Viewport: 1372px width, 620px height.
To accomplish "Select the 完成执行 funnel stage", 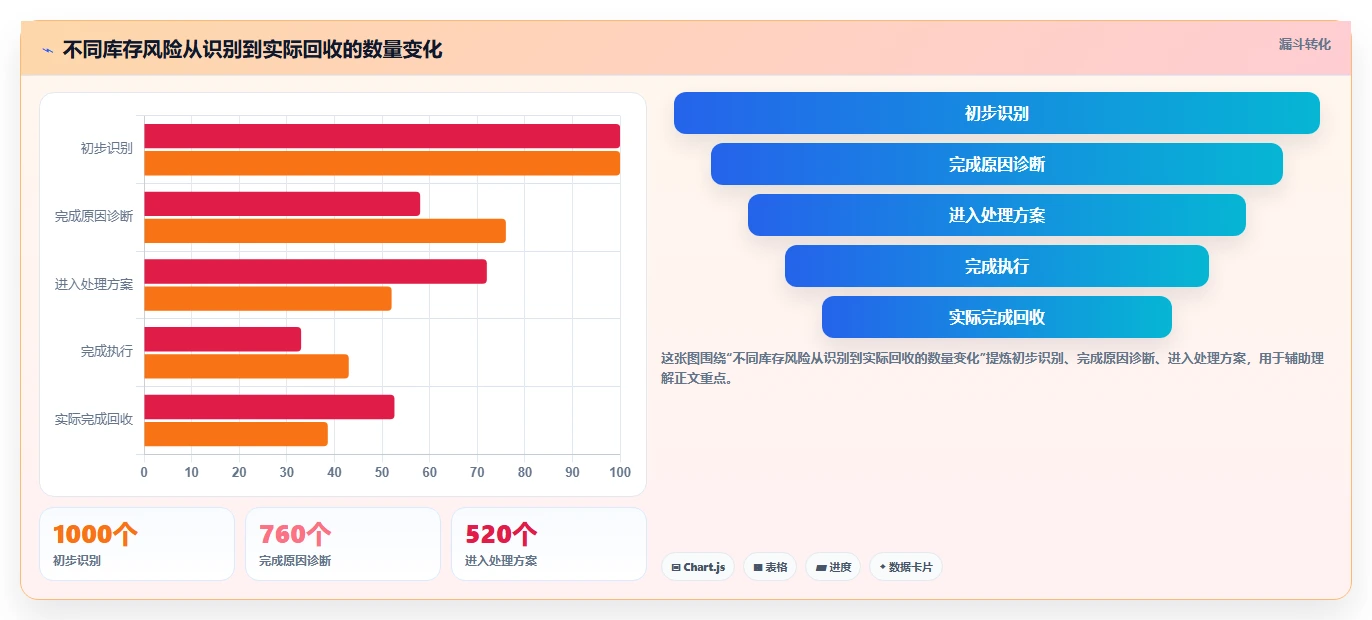I will (x=996, y=266).
